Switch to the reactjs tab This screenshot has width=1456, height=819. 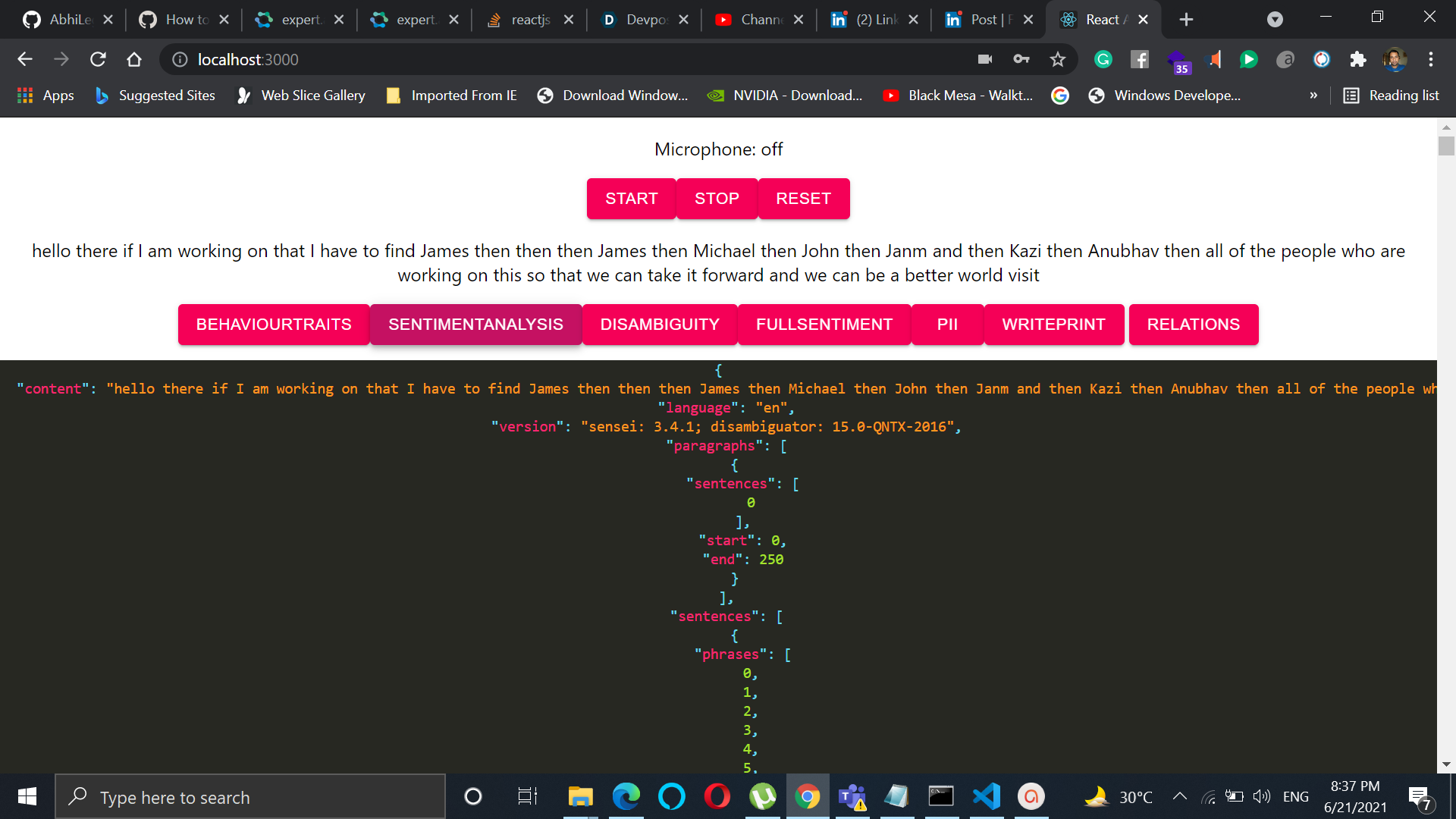[529, 20]
